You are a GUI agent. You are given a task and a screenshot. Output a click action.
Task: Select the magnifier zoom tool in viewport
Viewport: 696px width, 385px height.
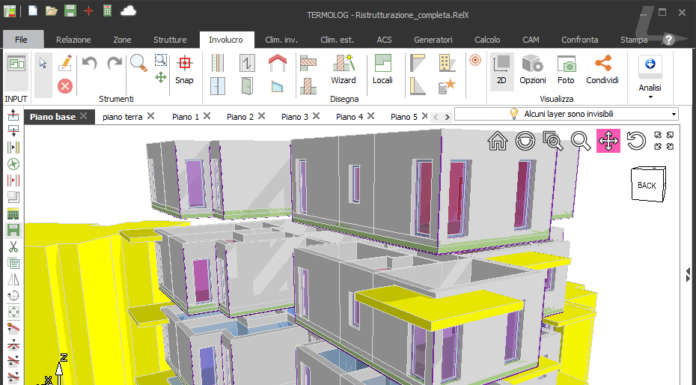581,141
